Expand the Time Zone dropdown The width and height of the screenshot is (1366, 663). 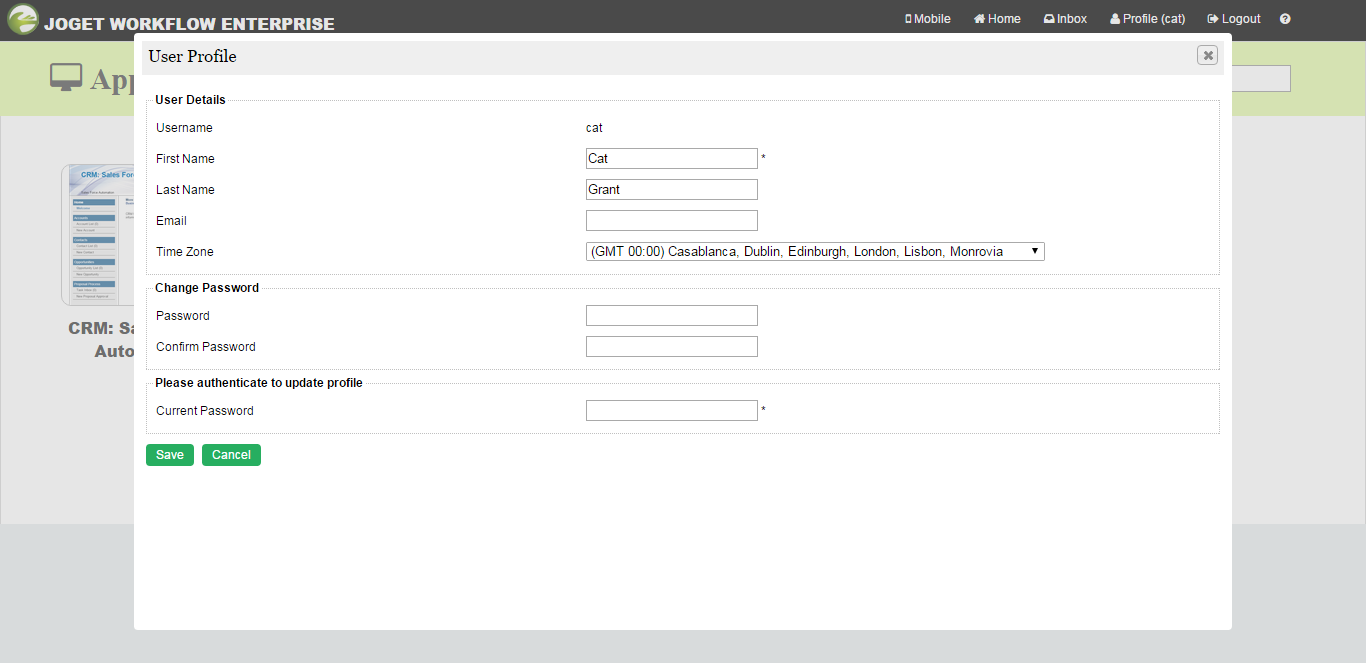[815, 252]
